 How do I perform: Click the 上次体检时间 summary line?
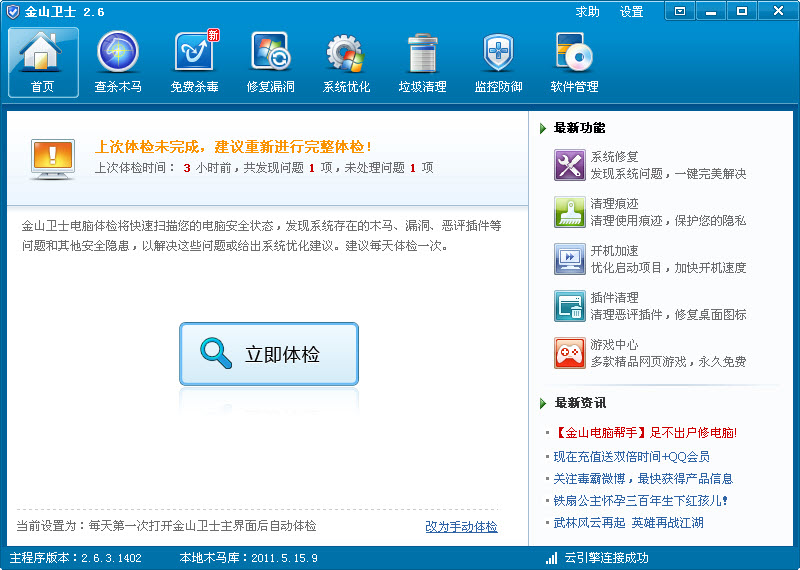tap(264, 167)
